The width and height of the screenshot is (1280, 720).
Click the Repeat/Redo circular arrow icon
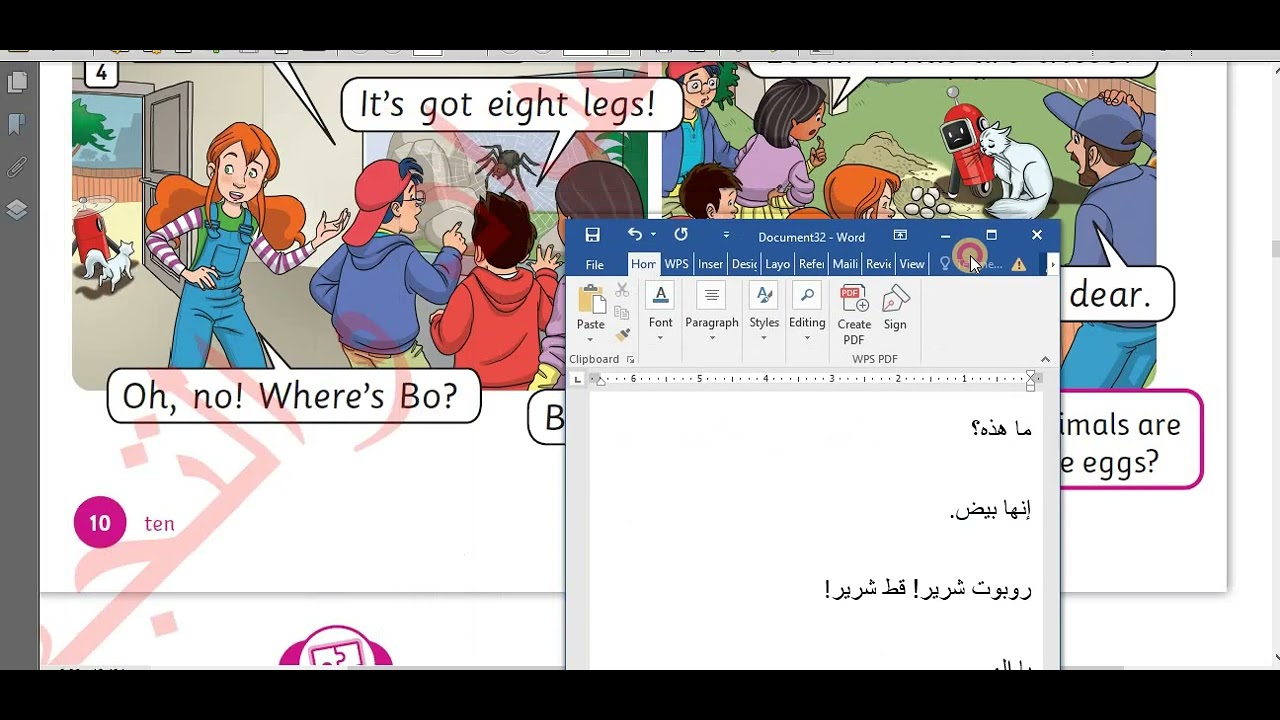(x=681, y=234)
